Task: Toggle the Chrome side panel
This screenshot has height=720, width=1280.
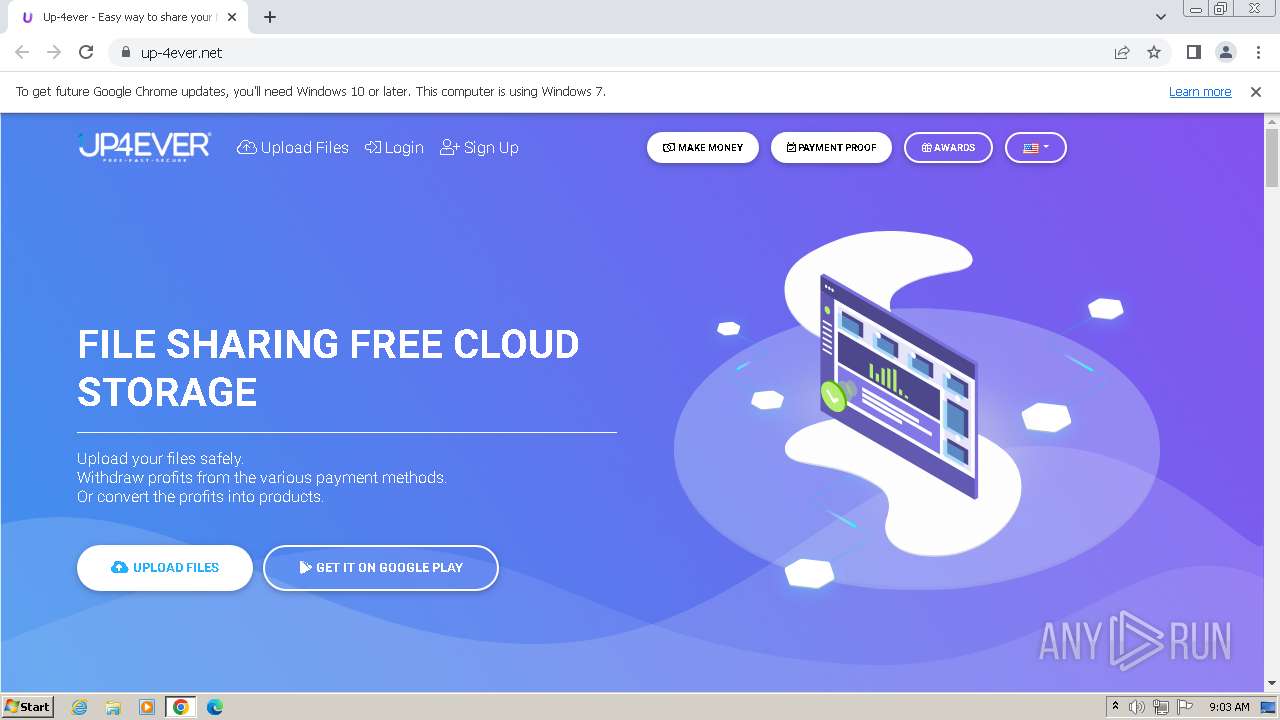Action: (x=1193, y=52)
